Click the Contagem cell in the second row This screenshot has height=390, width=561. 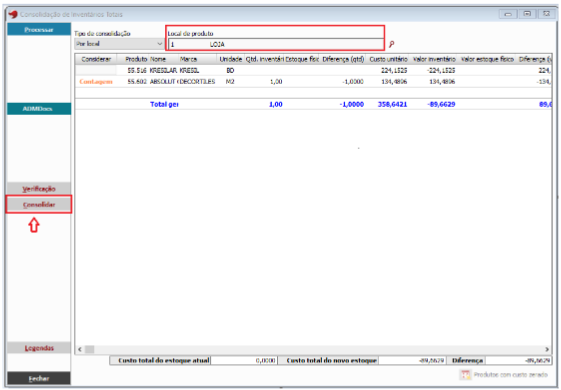(x=96, y=82)
